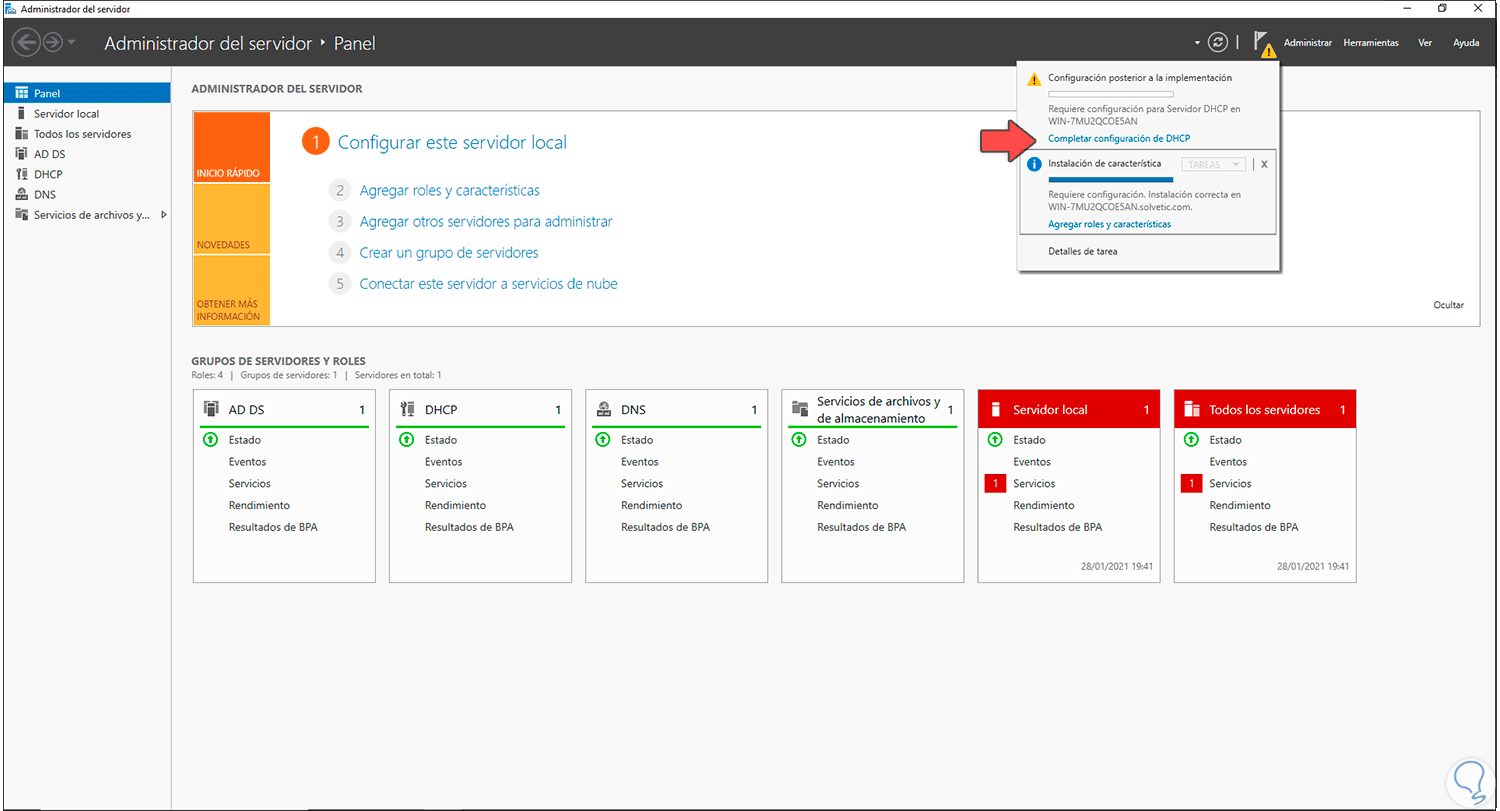Click the yellow warning icon in notification

(1034, 78)
